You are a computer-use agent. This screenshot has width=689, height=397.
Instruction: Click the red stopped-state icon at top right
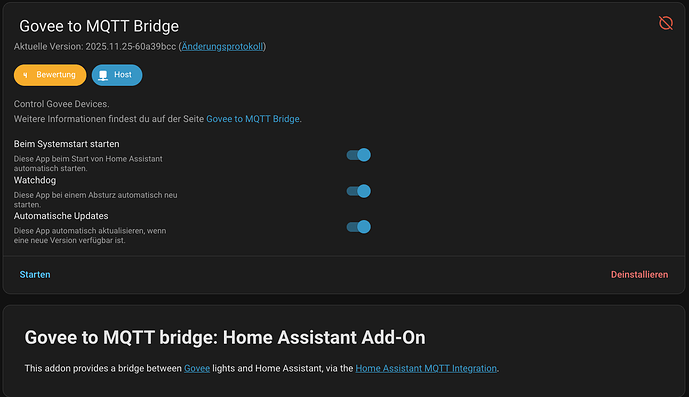pos(666,23)
